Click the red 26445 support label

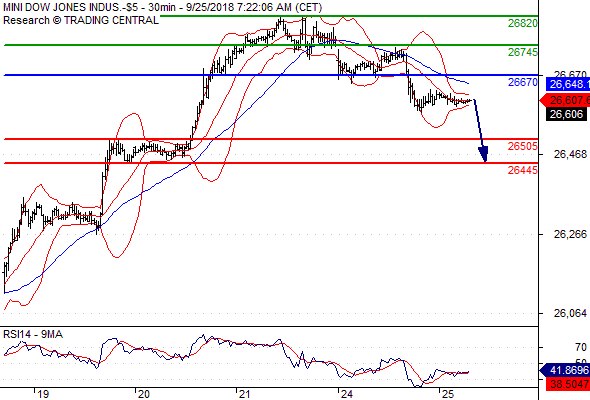pyautogui.click(x=523, y=170)
